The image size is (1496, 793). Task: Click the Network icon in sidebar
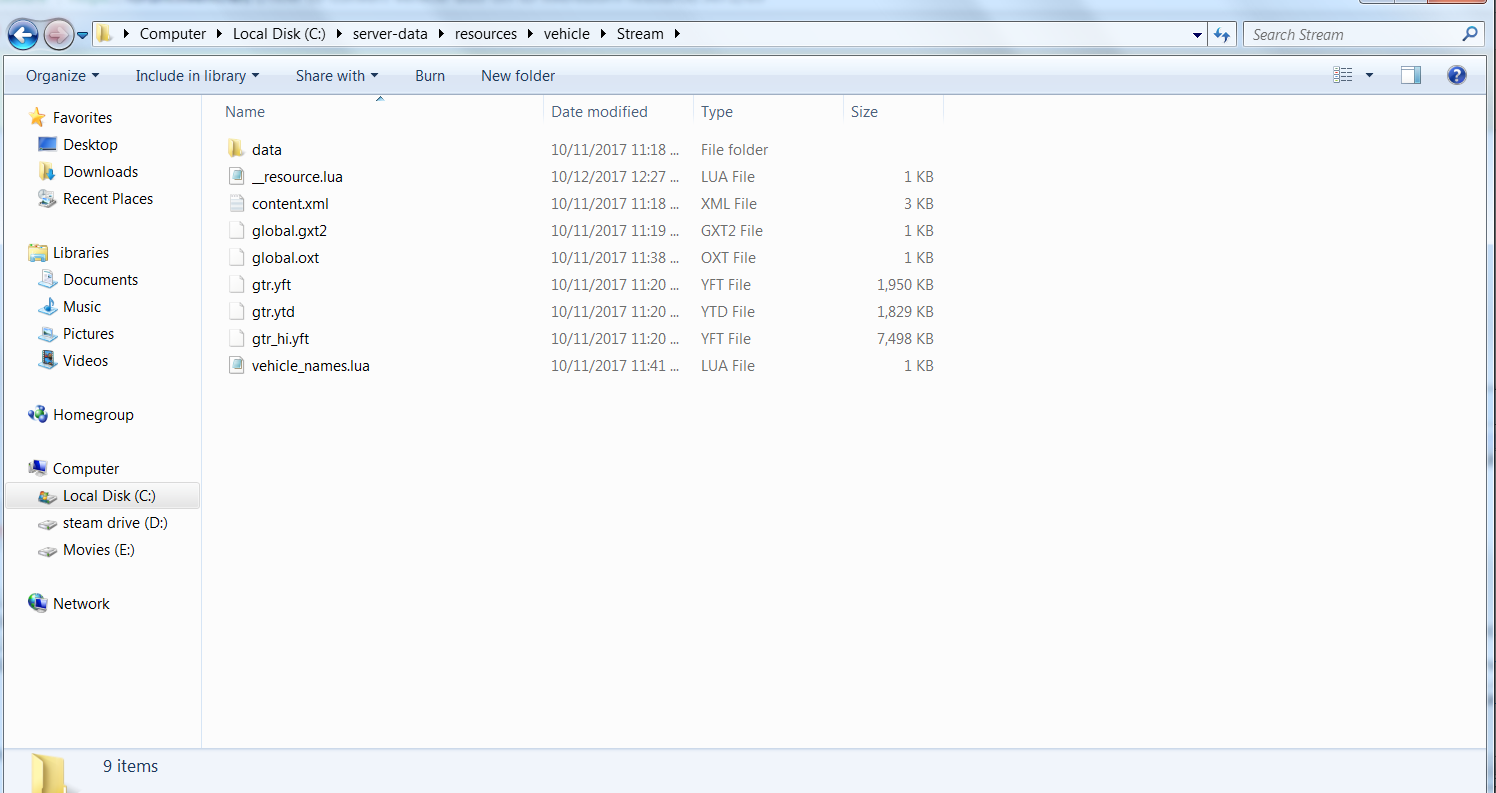tap(38, 603)
